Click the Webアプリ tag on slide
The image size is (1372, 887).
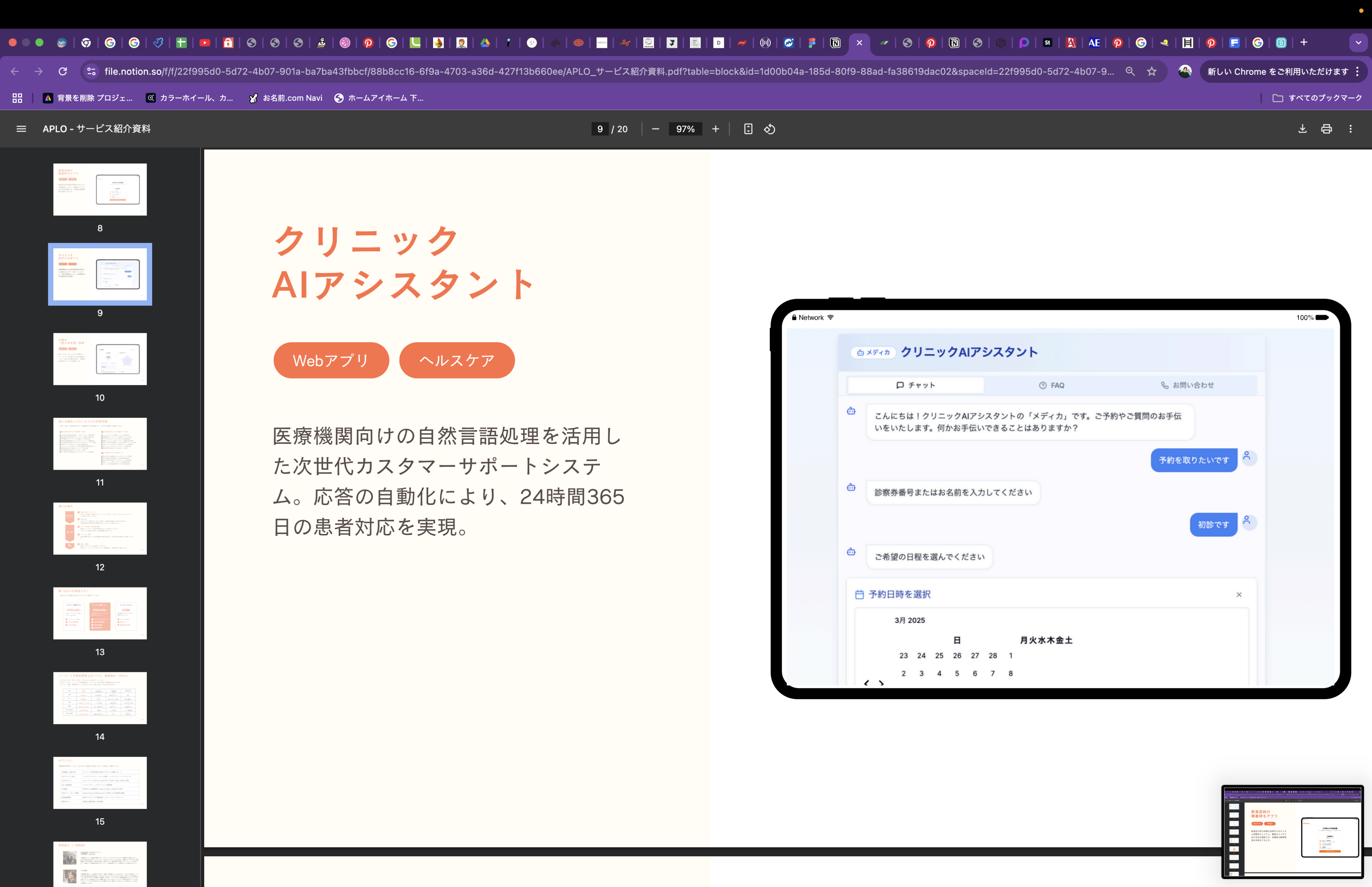click(331, 360)
